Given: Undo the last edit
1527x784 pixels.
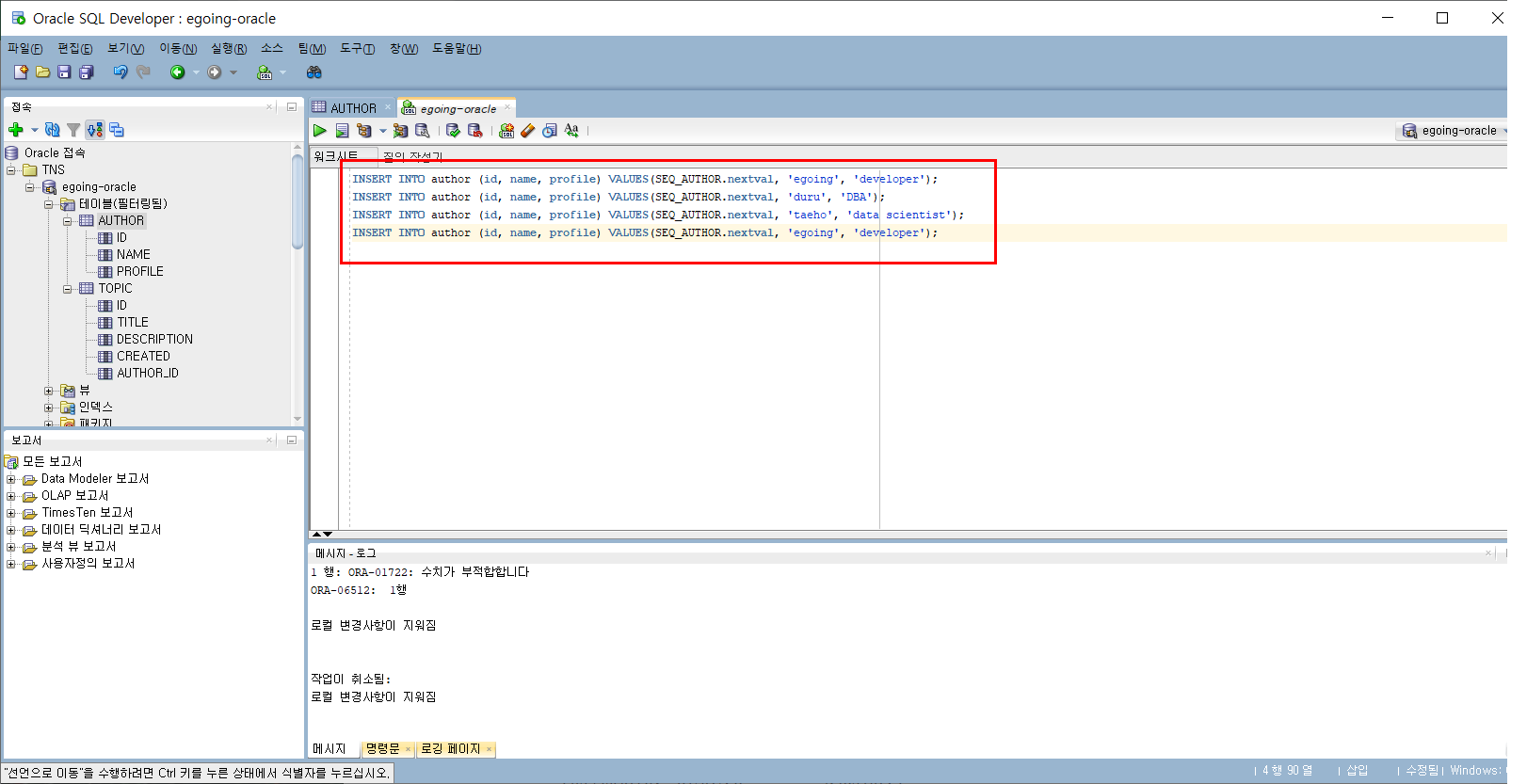Looking at the screenshot, I should point(121,72).
